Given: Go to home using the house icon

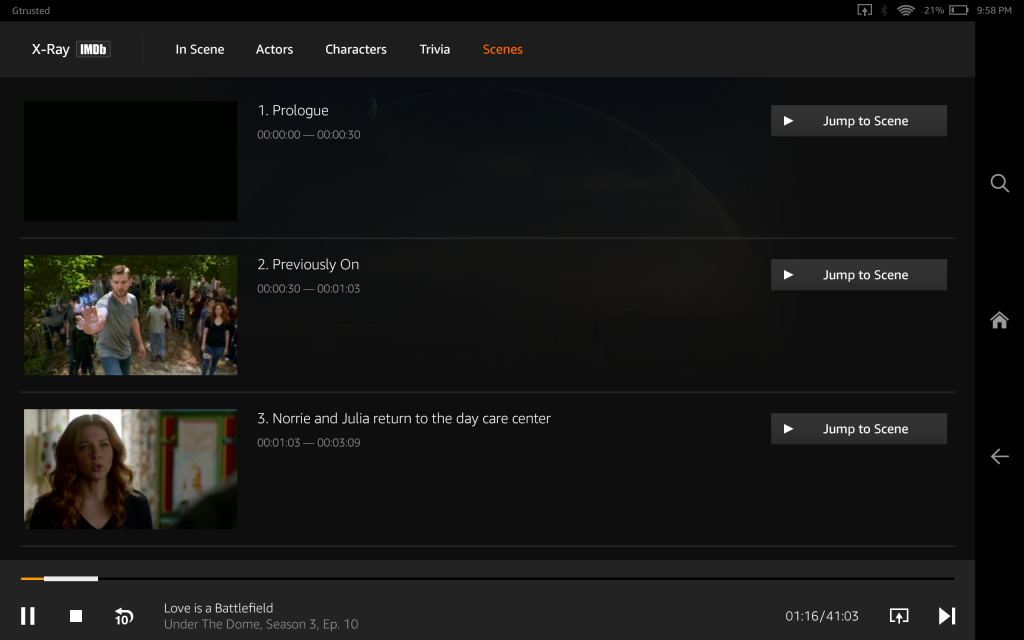Looking at the screenshot, I should click(1000, 320).
